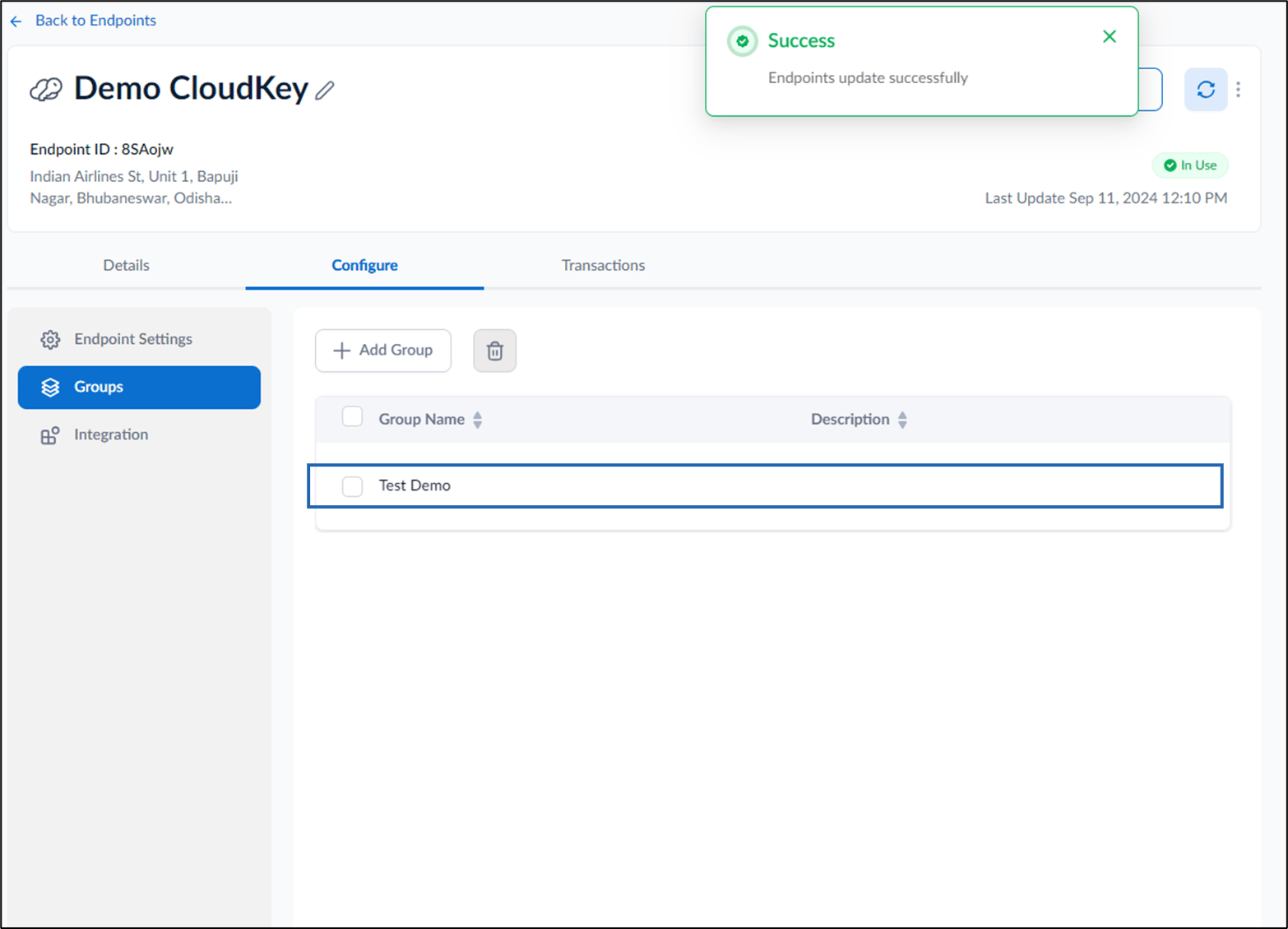The height and width of the screenshot is (929, 1288).
Task: Toggle the select-all groups checkbox
Action: point(352,417)
